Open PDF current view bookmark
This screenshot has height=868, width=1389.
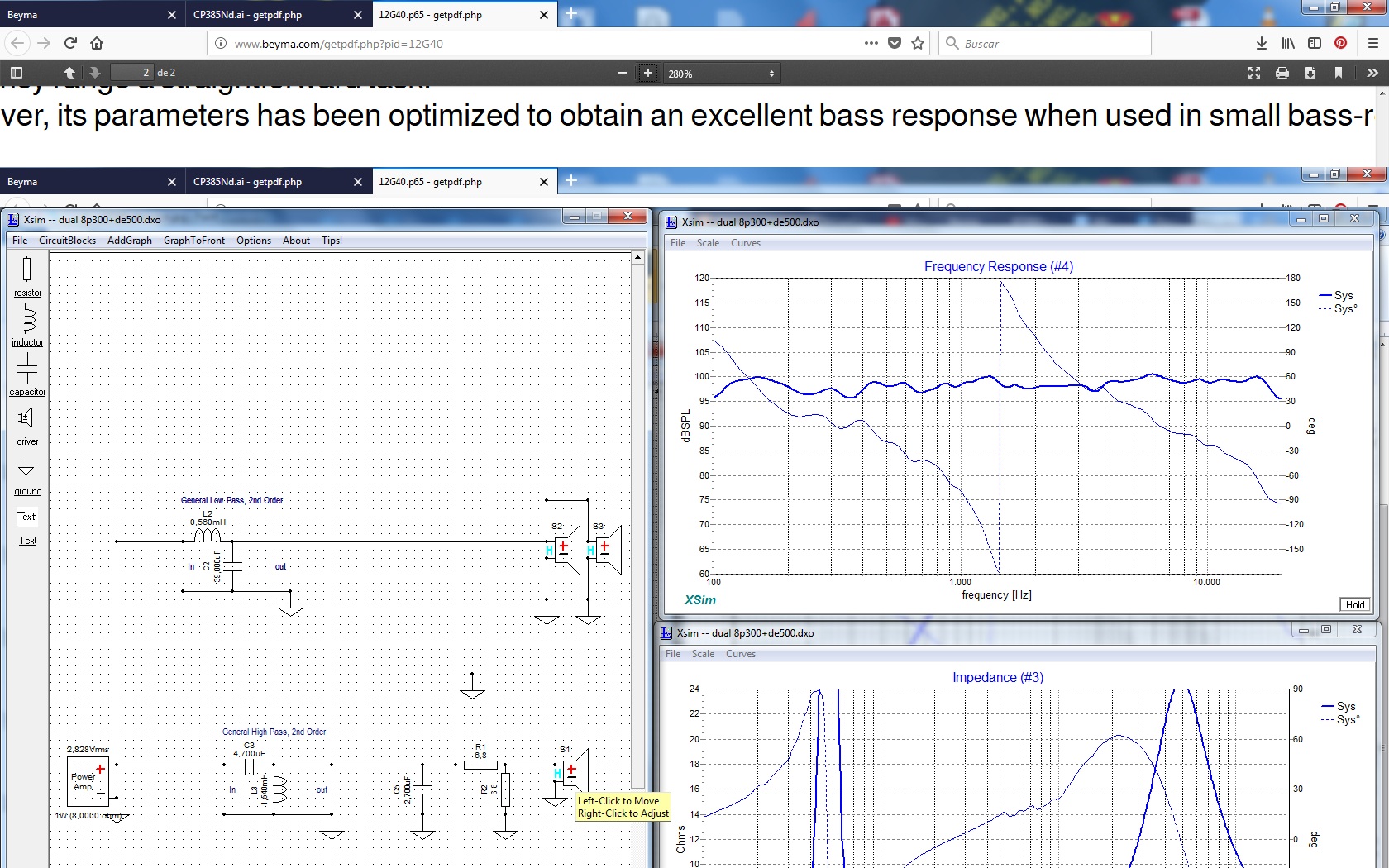click(x=1339, y=73)
